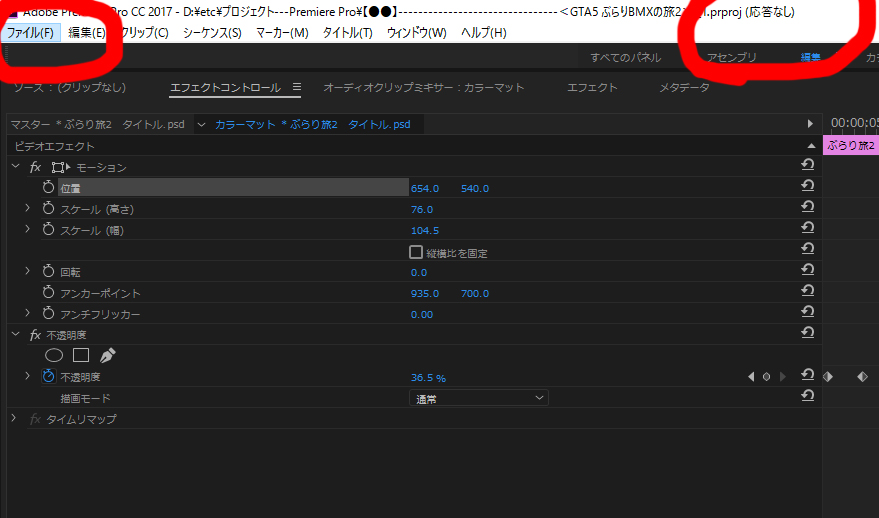
Task: Reset the 位置 parameter
Action: click(x=807, y=186)
